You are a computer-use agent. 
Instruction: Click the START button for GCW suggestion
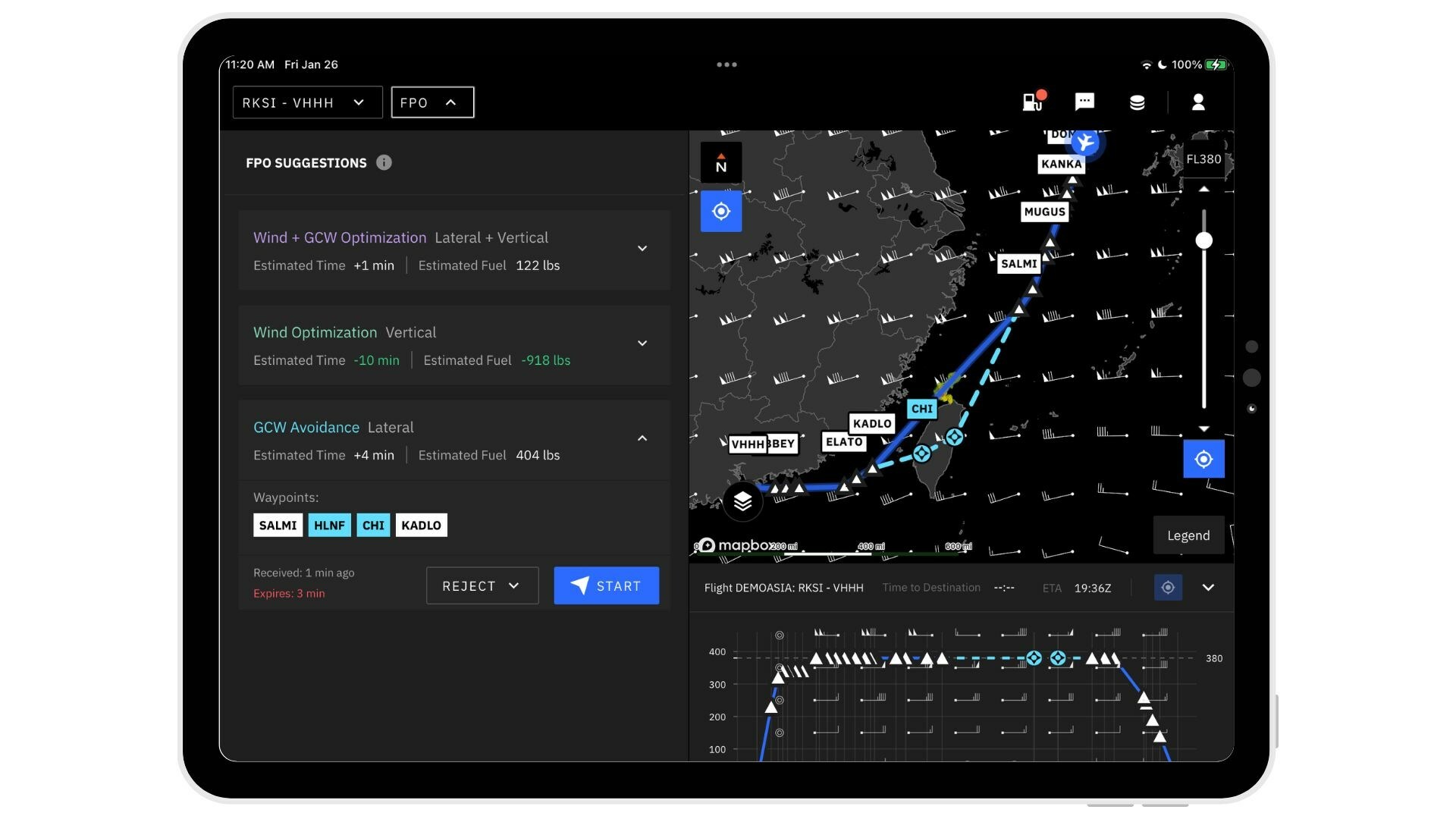[606, 585]
